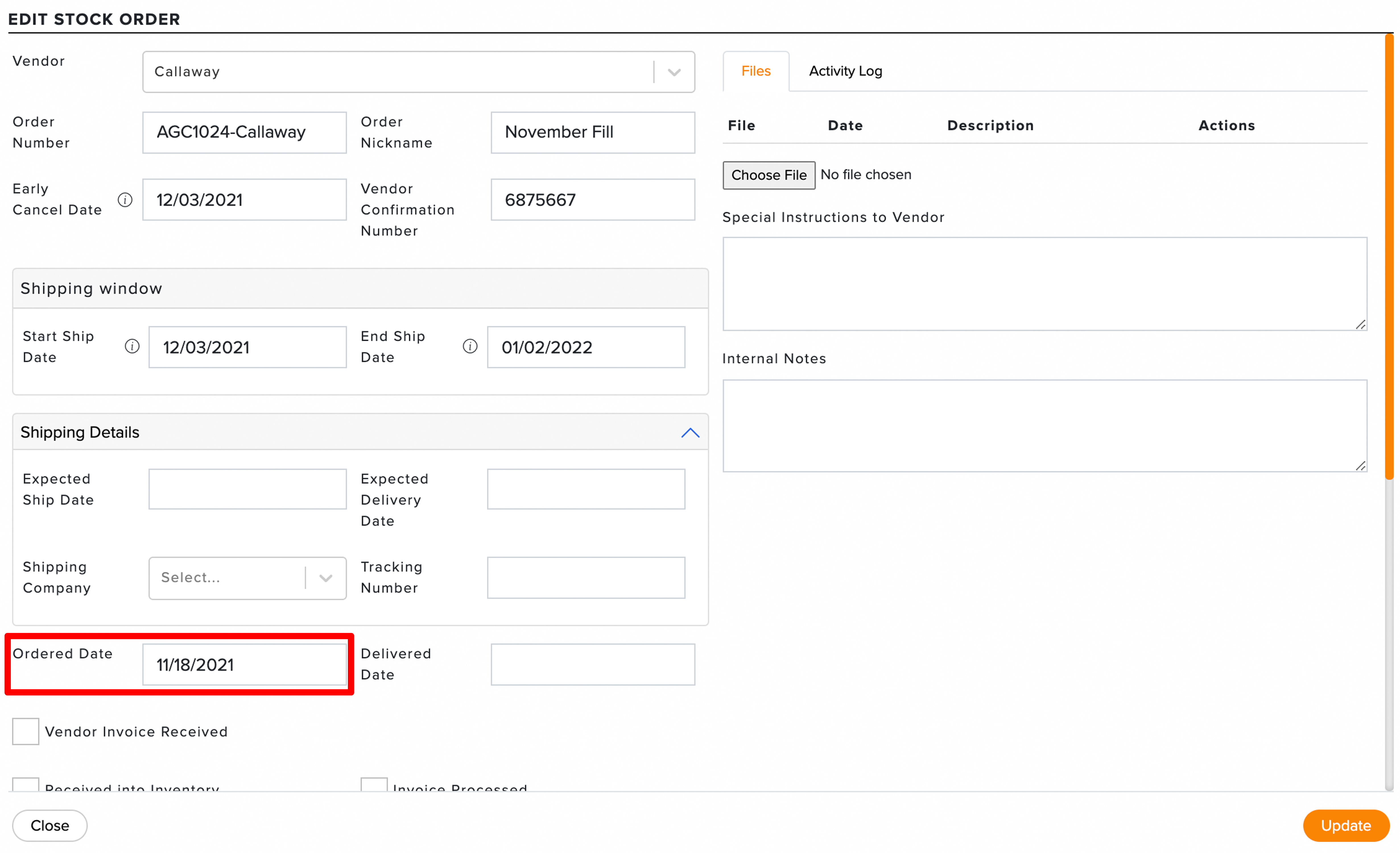Click the End Ship Date field
Viewport: 1400px width, 853px height.
(x=586, y=347)
